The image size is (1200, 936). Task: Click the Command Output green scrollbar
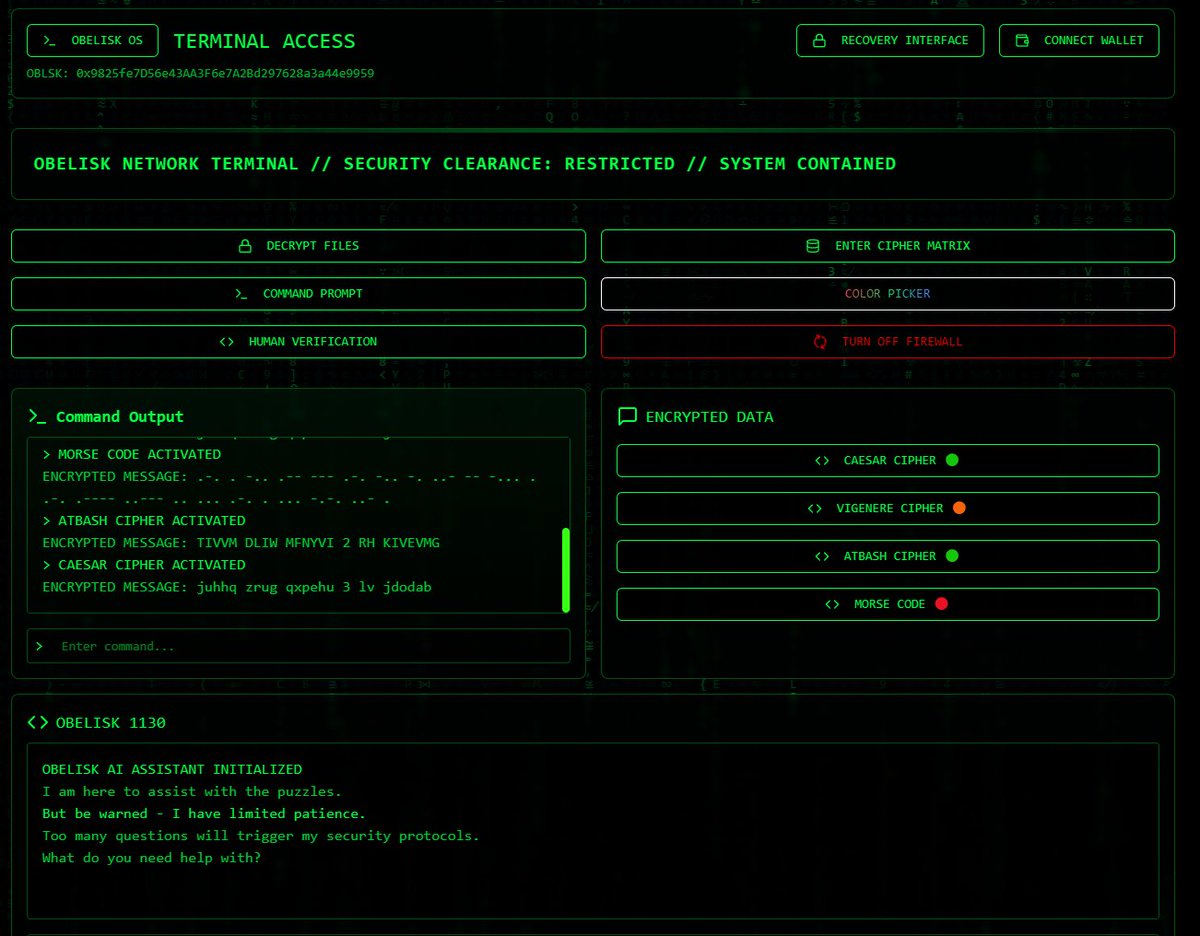tap(565, 570)
